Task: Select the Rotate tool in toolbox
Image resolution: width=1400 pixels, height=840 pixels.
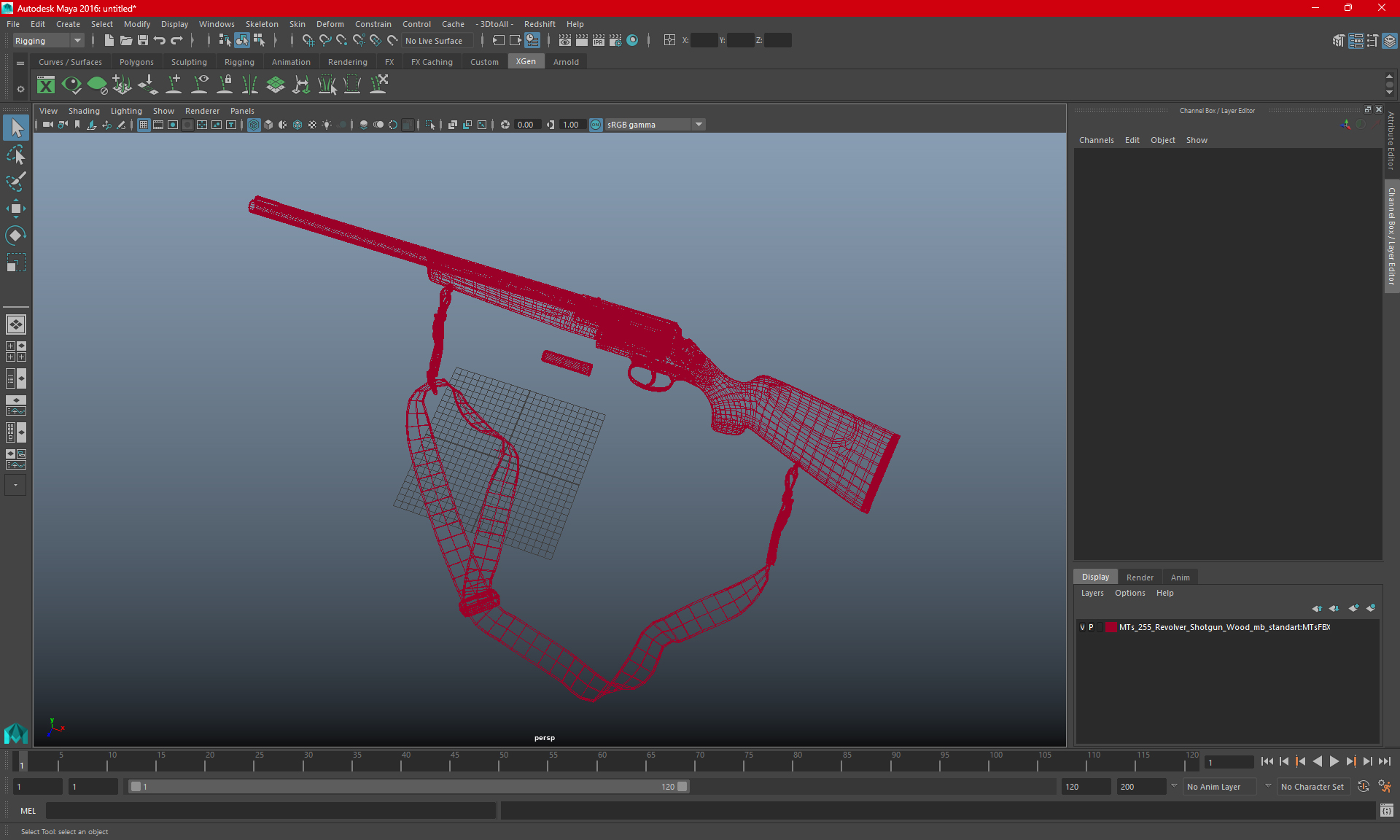Action: click(x=15, y=236)
